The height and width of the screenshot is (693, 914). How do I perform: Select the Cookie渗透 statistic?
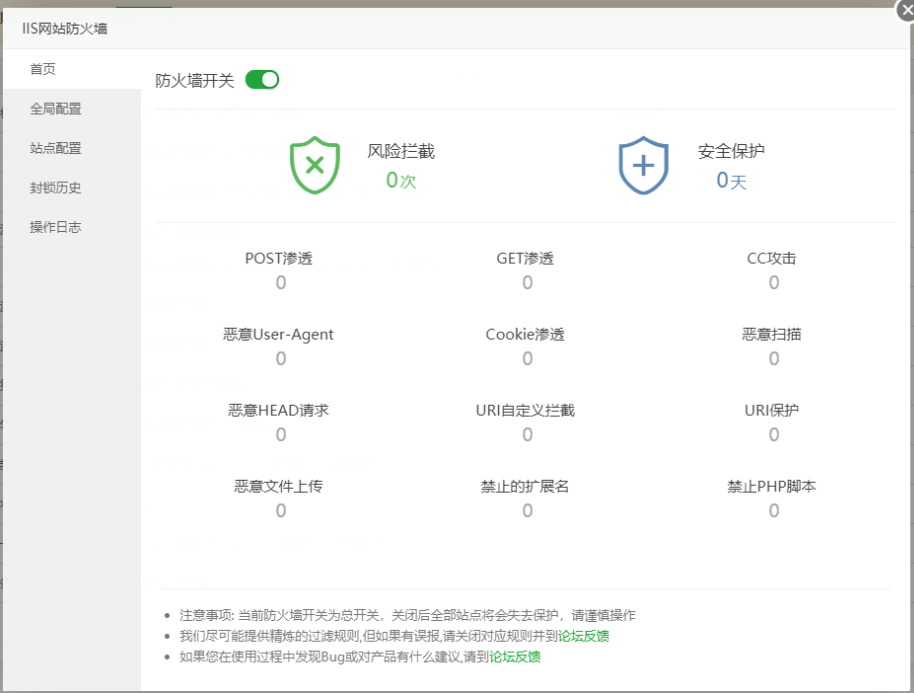(x=526, y=346)
